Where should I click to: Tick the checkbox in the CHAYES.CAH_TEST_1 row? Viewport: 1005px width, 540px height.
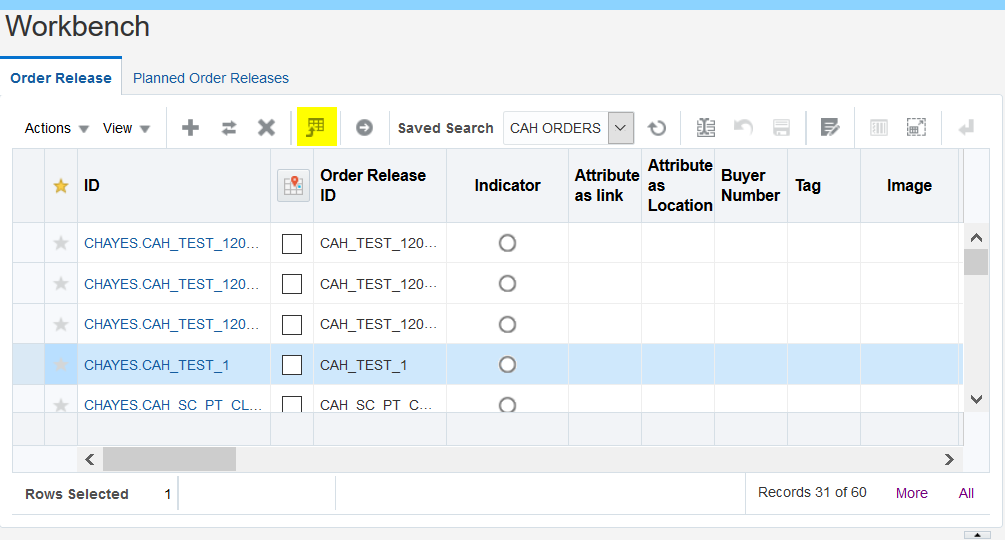tap(292, 365)
